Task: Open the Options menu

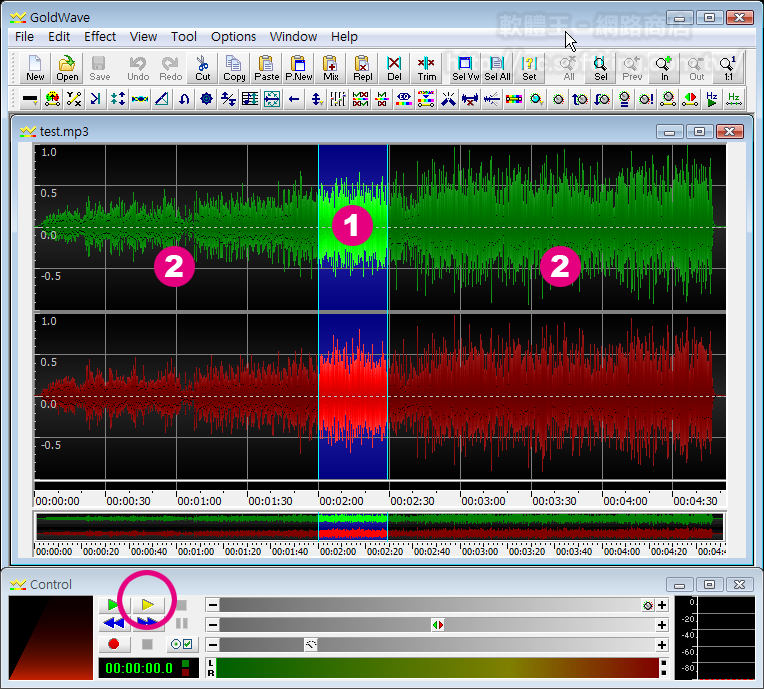Action: tap(233, 36)
